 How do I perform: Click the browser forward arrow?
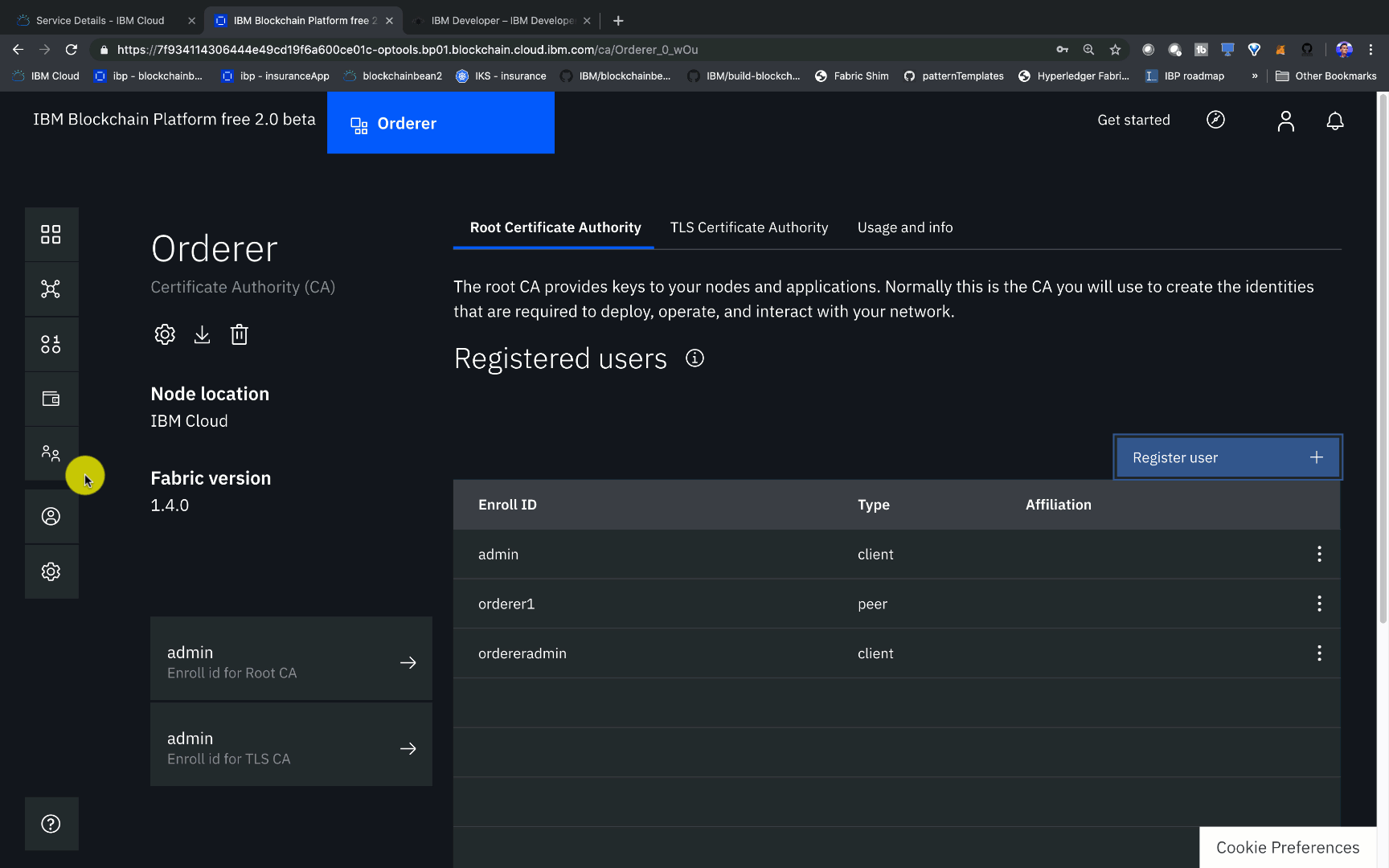click(45, 50)
